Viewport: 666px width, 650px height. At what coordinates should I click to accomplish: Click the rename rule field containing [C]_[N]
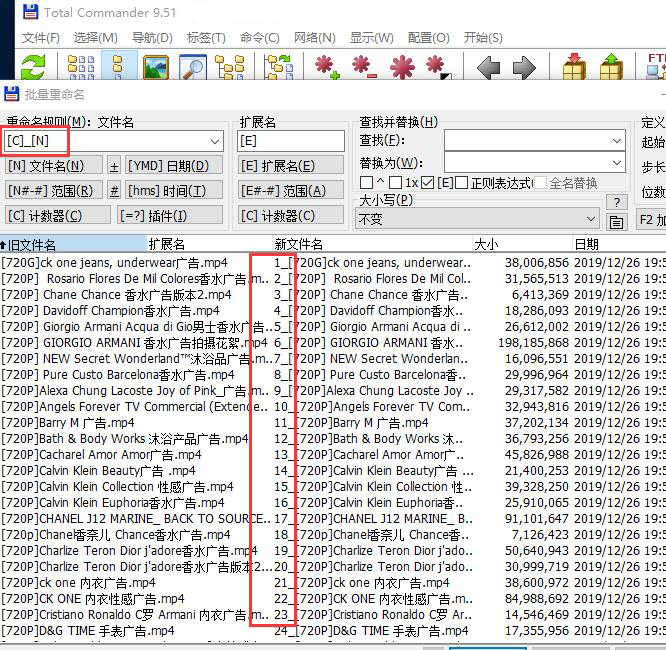pos(113,141)
